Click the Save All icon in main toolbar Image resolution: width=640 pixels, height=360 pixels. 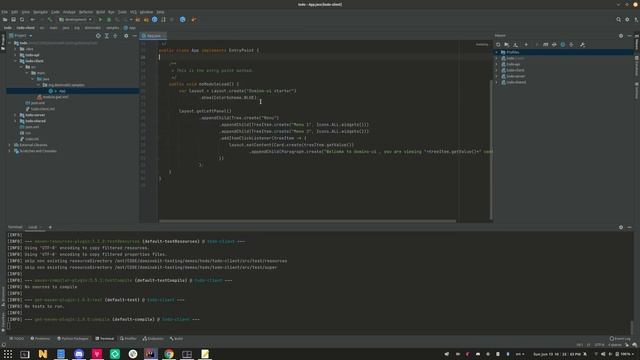tap(13, 20)
